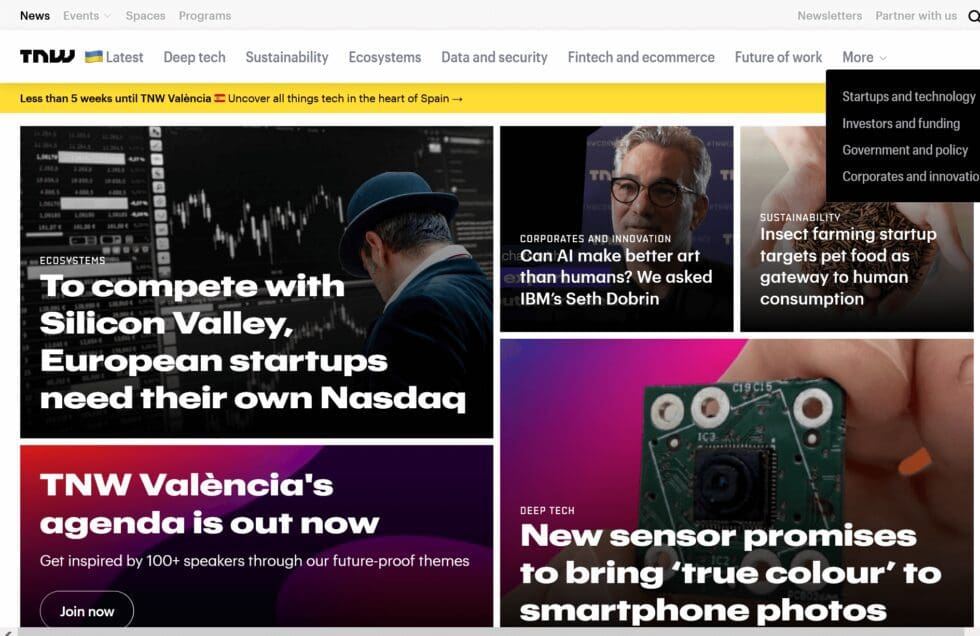This screenshot has height=636, width=980.
Task: Go to Sustainability category
Action: [286, 57]
